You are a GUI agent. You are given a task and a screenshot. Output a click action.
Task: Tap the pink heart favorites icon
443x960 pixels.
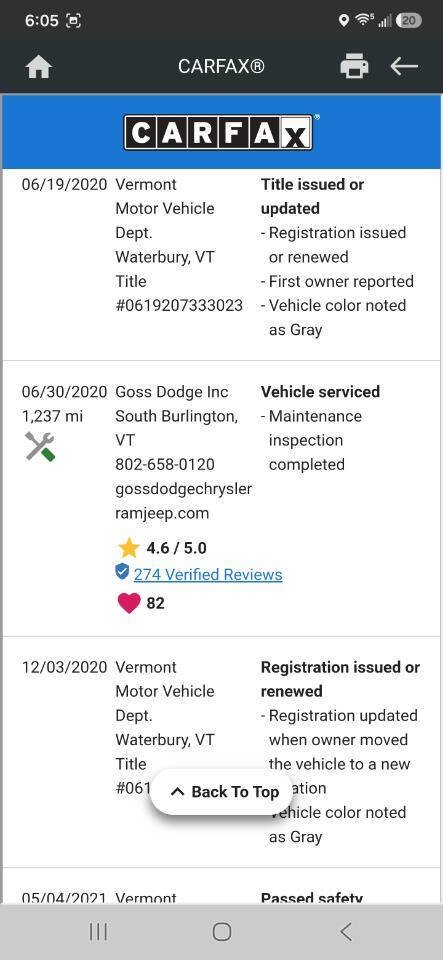coord(128,603)
